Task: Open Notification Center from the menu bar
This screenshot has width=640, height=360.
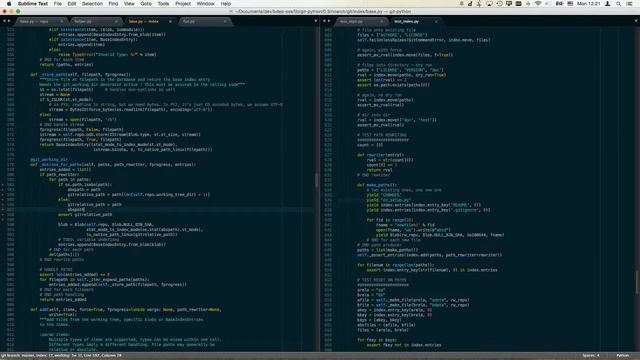Action: (629, 4)
